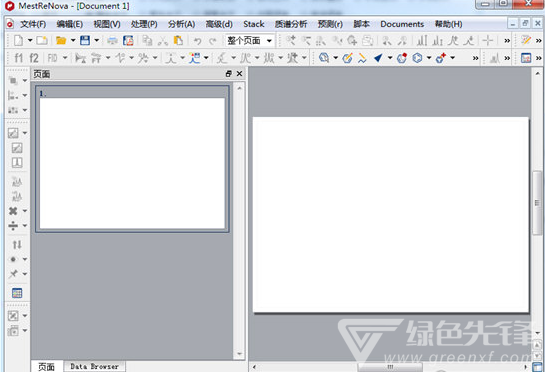The image size is (545, 372).
Task: Click the decrease intensity bars icon
Action: point(437,41)
